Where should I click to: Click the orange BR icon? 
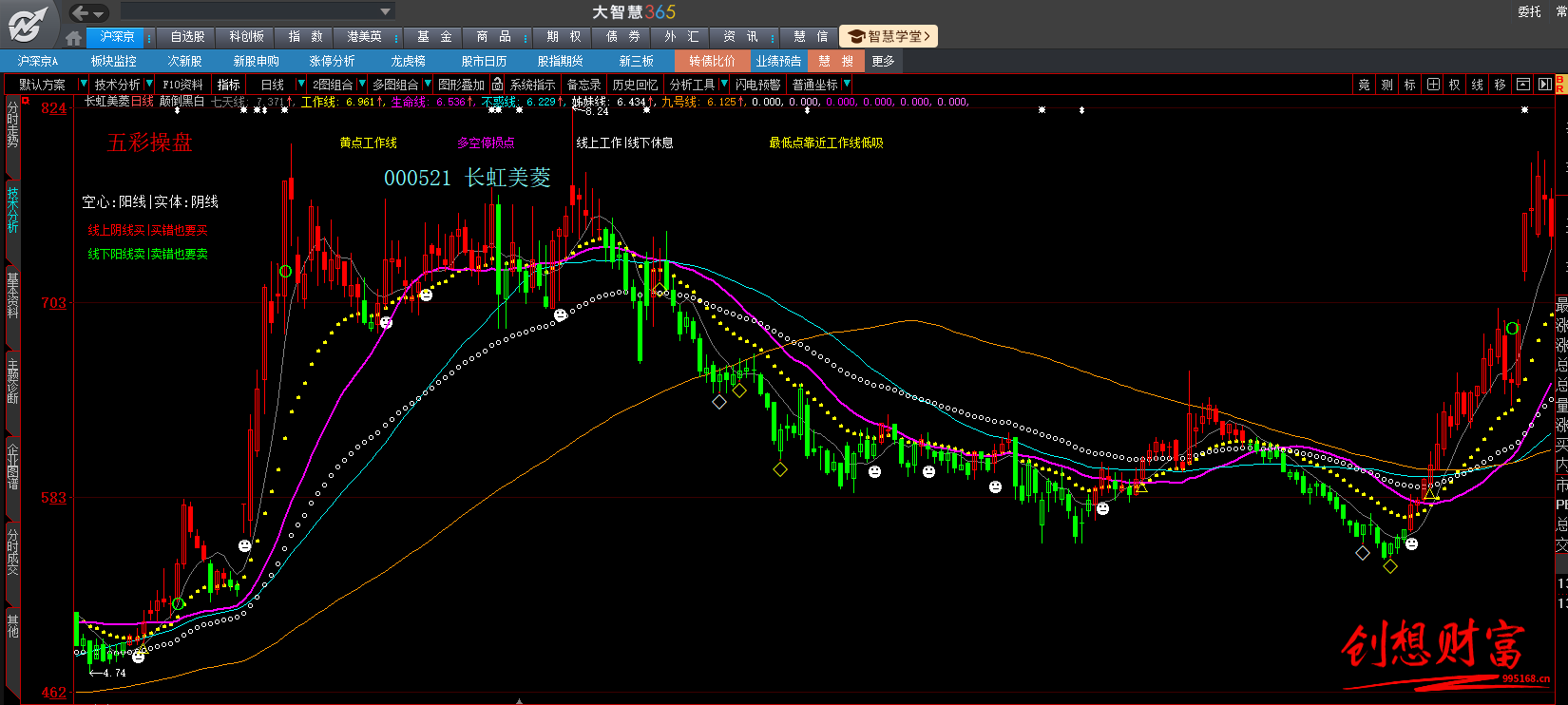click(1559, 85)
